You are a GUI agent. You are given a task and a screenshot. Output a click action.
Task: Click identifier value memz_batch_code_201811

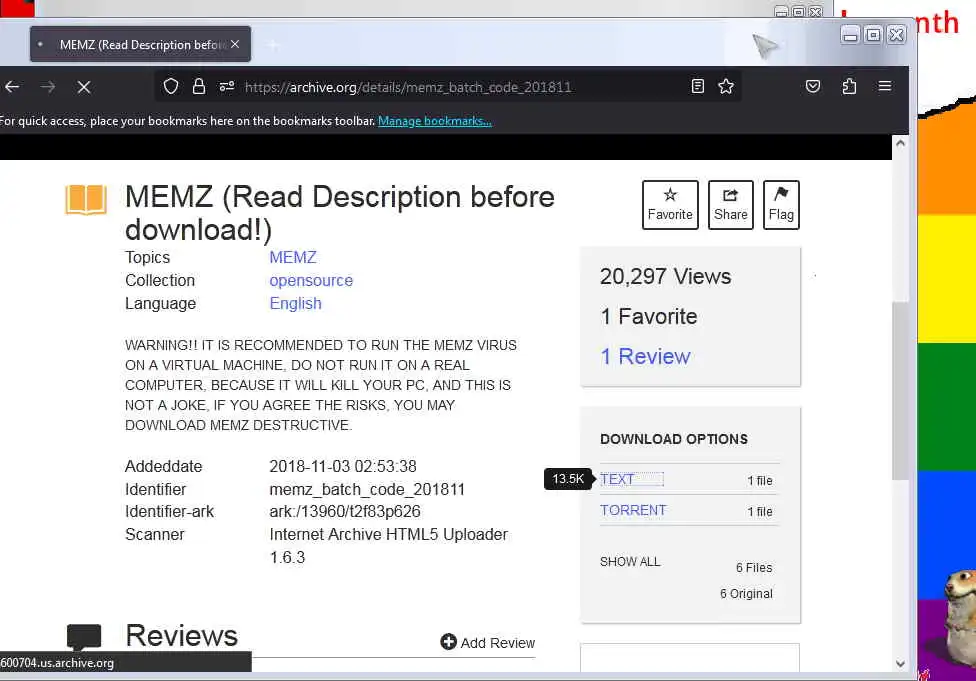367,489
